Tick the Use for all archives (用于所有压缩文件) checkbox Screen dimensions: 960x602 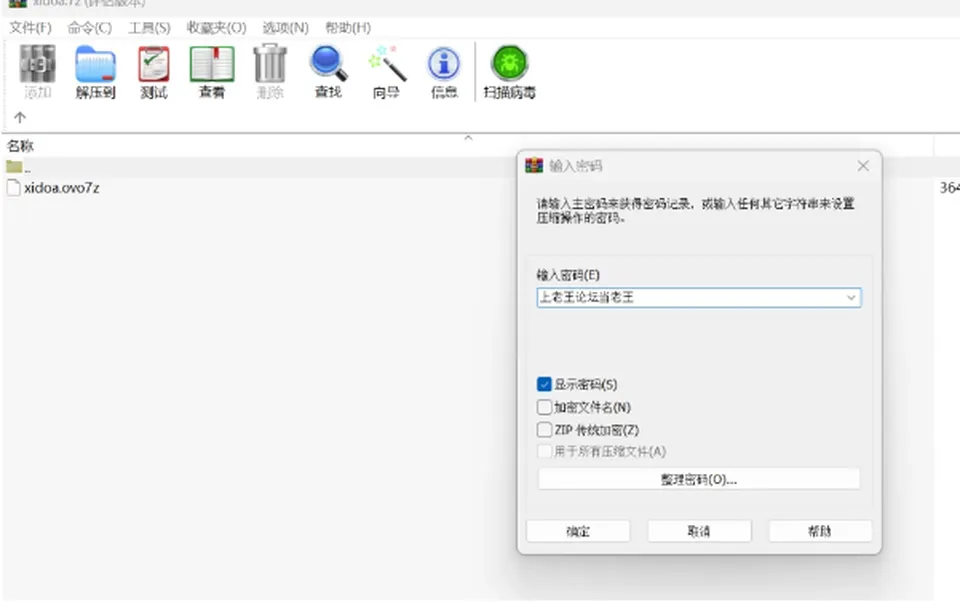tap(544, 452)
